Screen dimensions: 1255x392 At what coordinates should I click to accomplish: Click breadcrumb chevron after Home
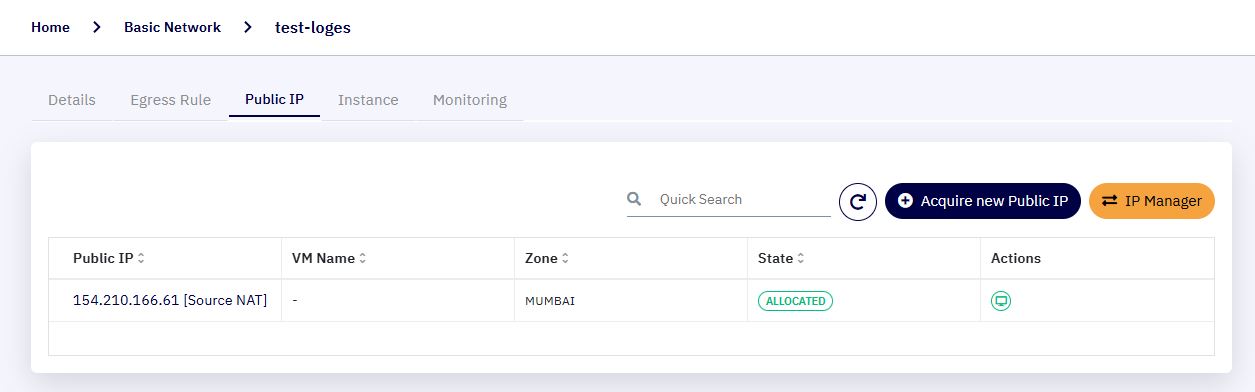pos(97,28)
